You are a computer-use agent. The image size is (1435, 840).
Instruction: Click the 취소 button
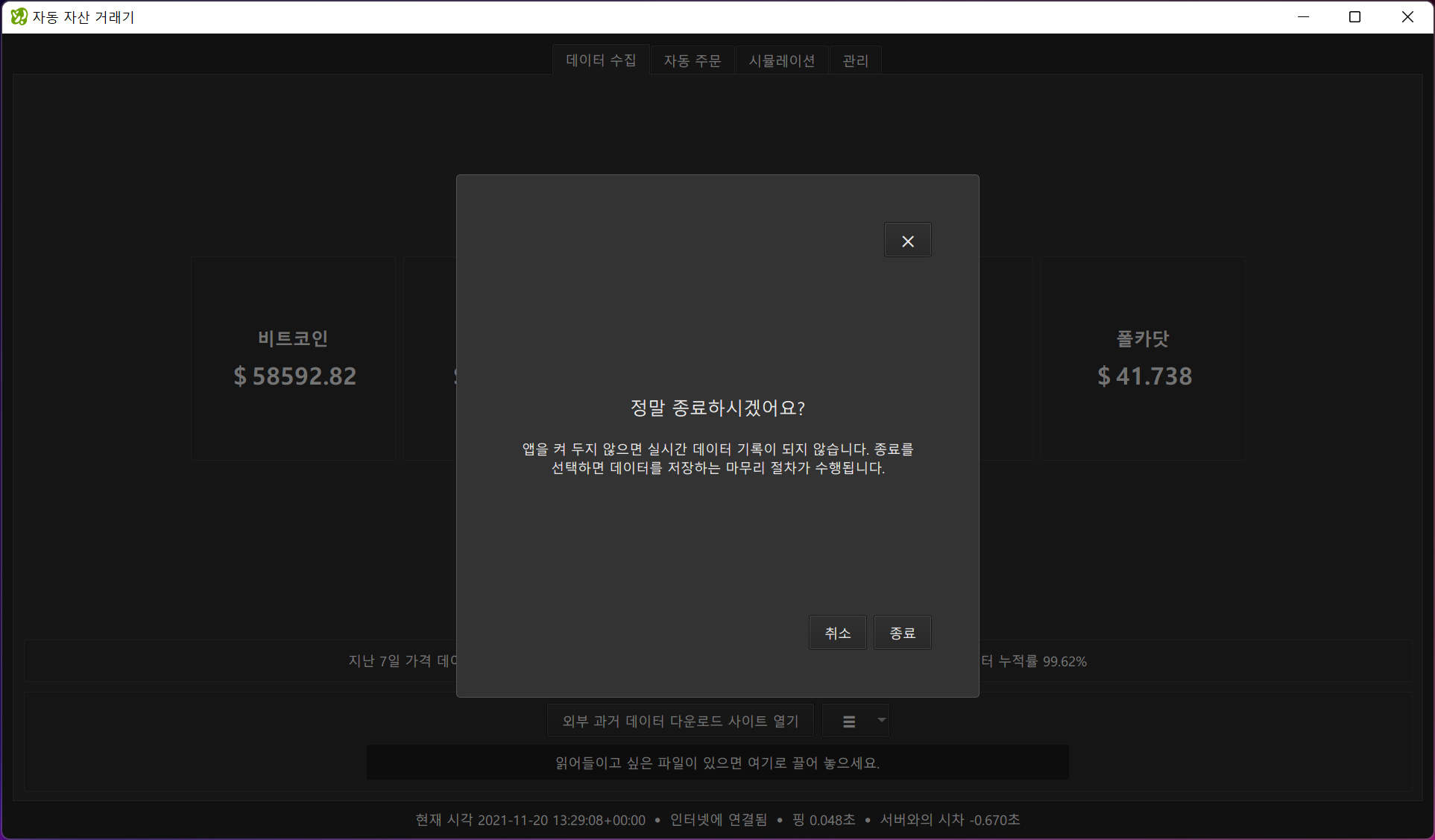(x=837, y=633)
